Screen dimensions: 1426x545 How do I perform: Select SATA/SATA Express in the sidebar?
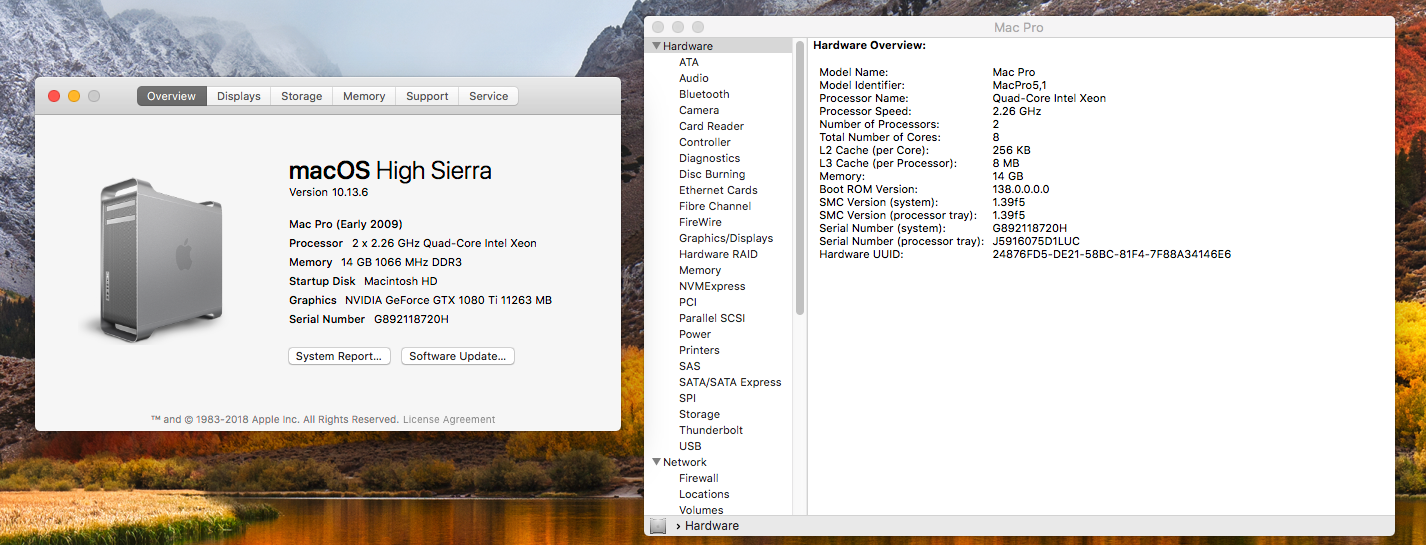click(x=730, y=382)
